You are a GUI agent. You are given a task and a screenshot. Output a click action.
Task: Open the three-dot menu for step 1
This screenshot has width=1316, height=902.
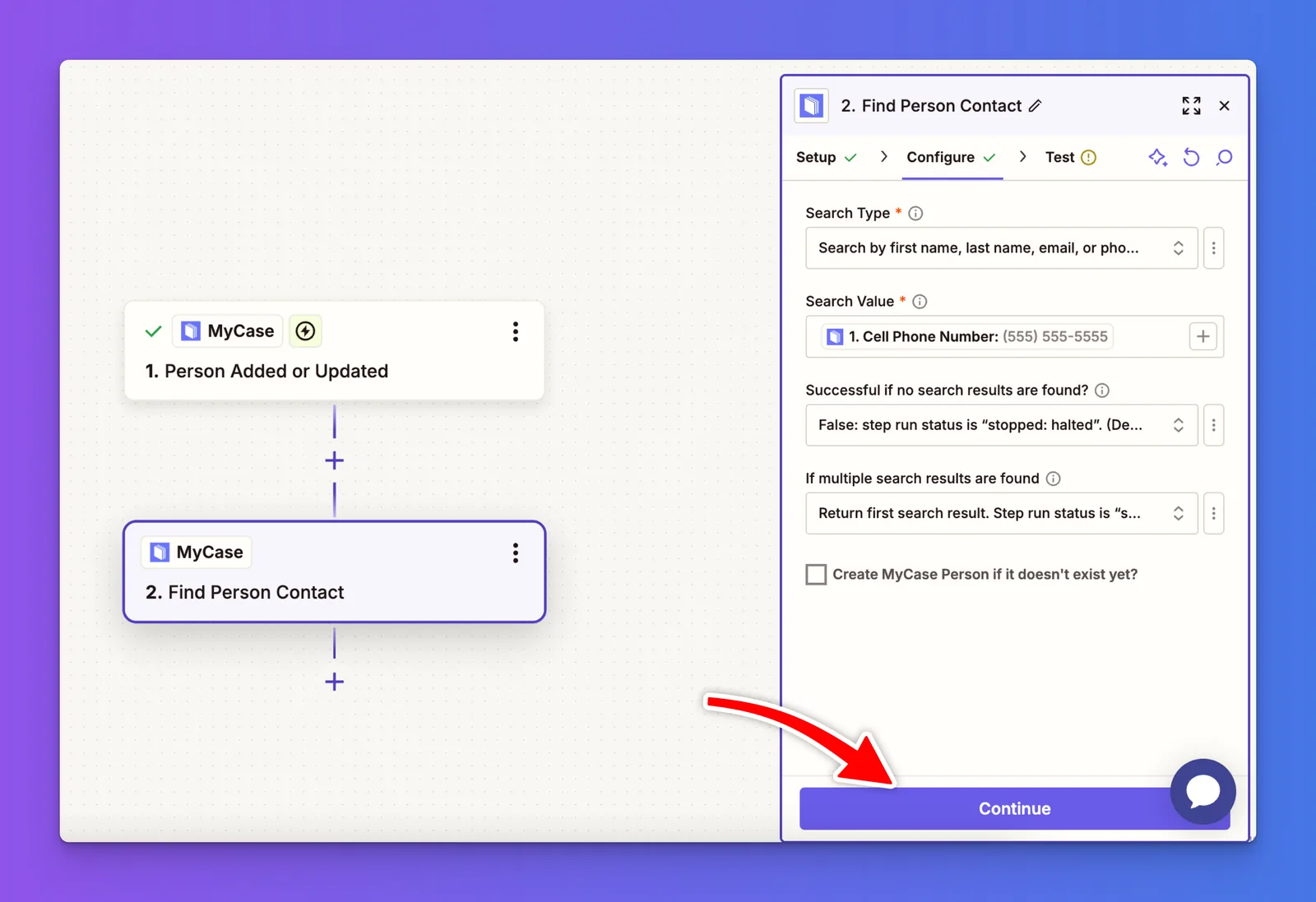[516, 331]
